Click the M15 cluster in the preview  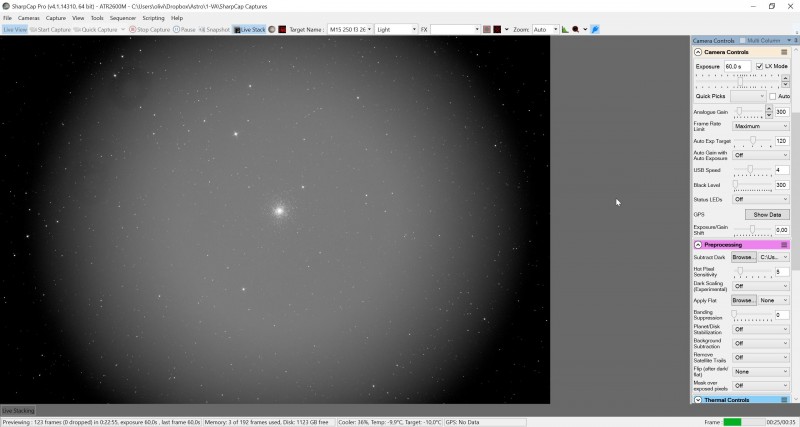[x=279, y=210]
